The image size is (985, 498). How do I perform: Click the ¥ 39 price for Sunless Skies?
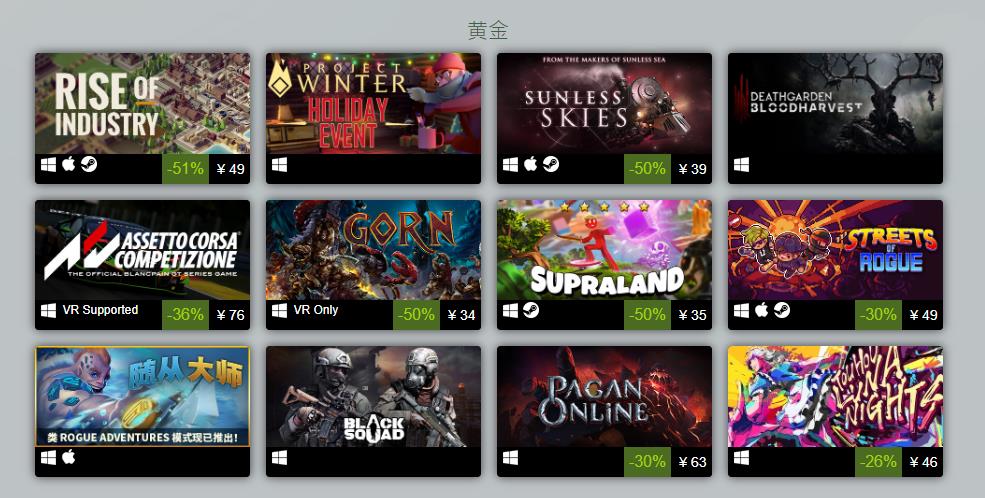pos(692,169)
